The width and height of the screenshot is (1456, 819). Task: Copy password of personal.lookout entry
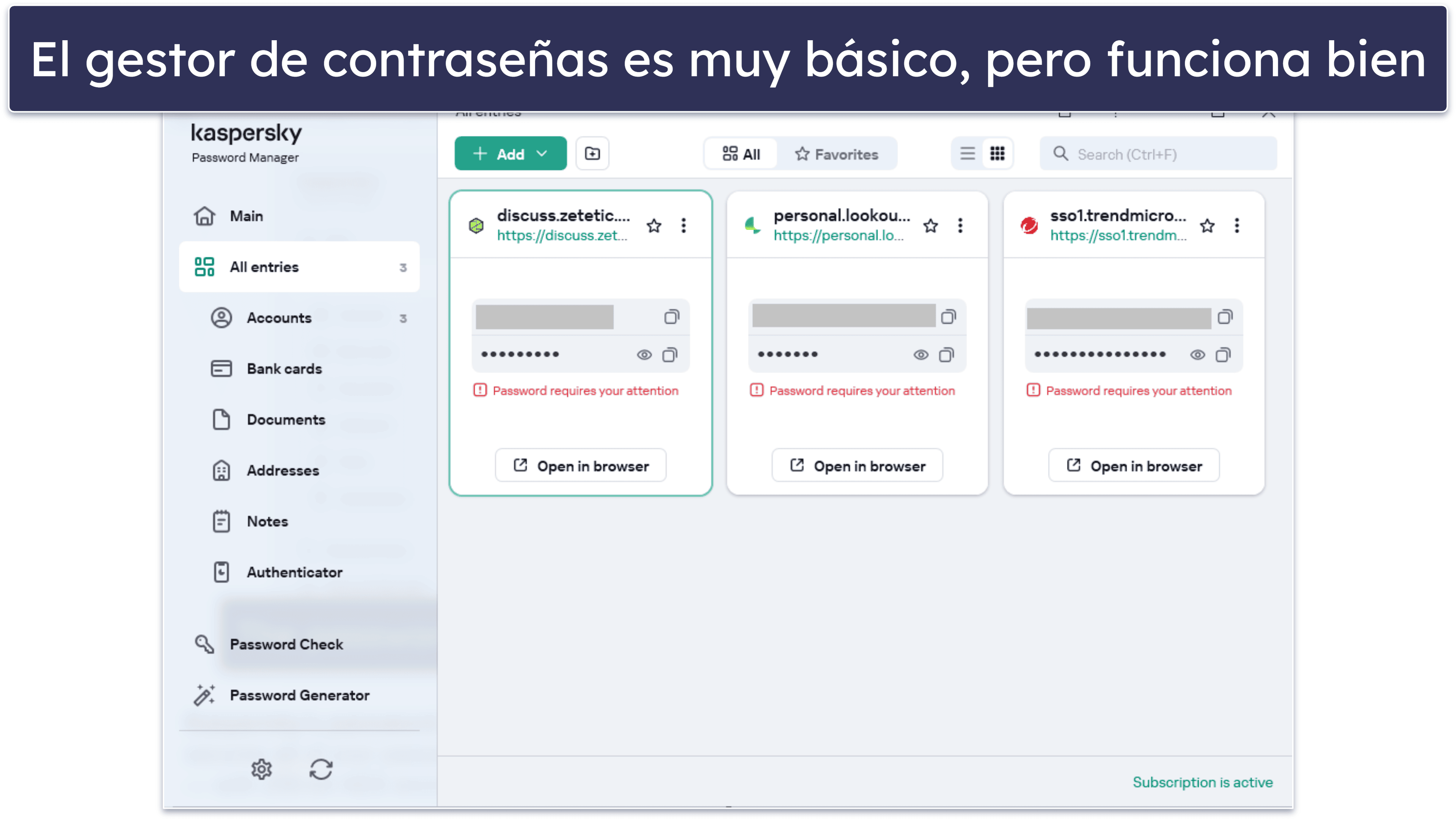coord(946,355)
